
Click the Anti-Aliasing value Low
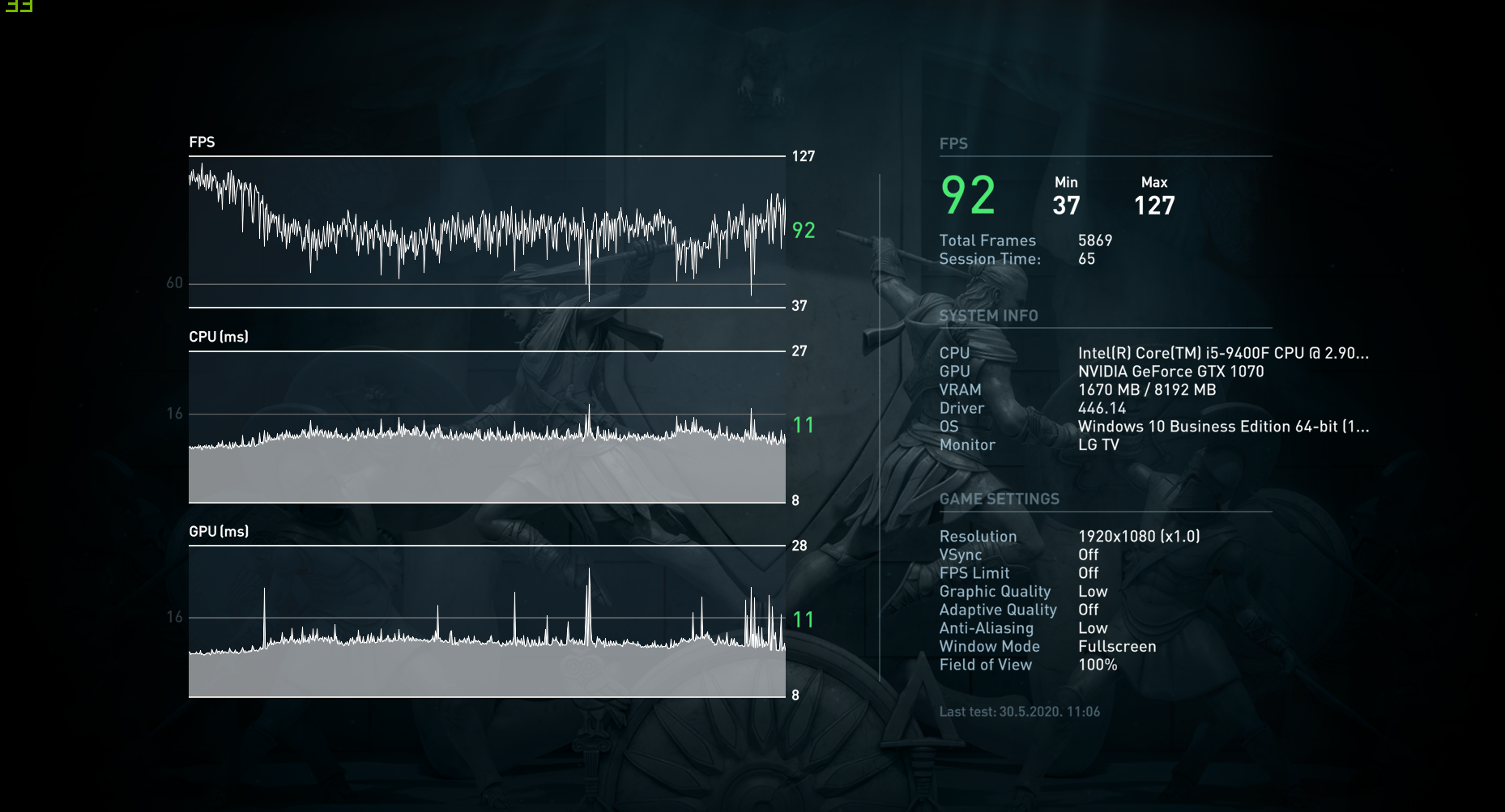[1093, 628]
